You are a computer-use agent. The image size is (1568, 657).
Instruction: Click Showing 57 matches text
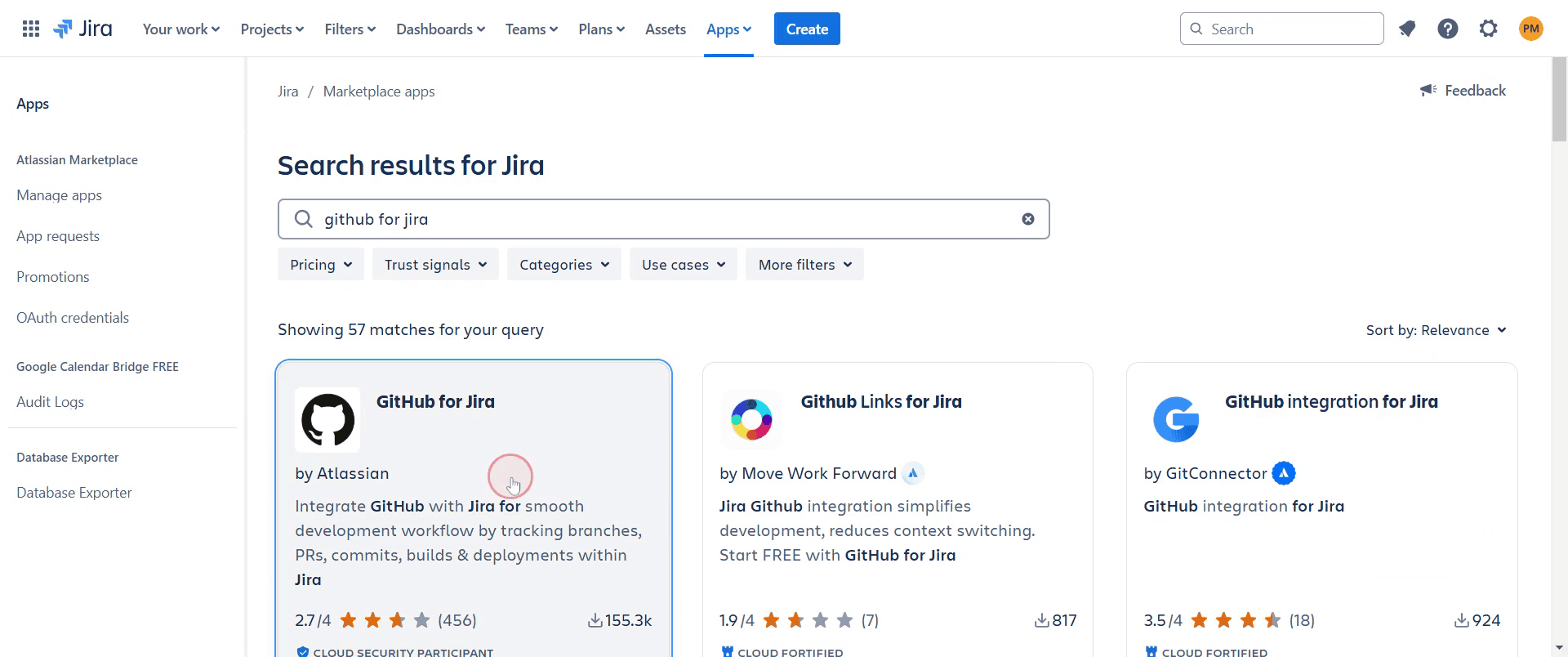click(411, 329)
